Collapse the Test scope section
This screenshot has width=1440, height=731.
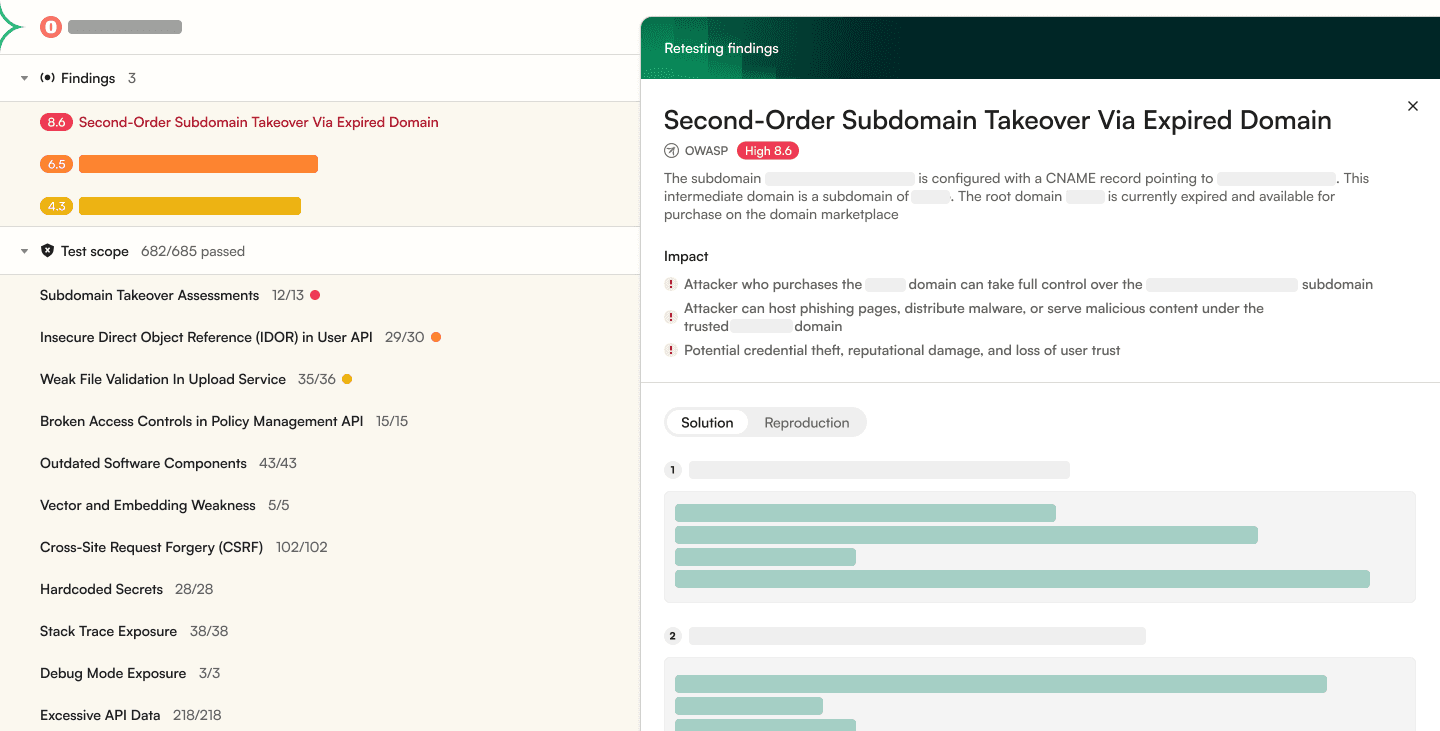pos(23,251)
